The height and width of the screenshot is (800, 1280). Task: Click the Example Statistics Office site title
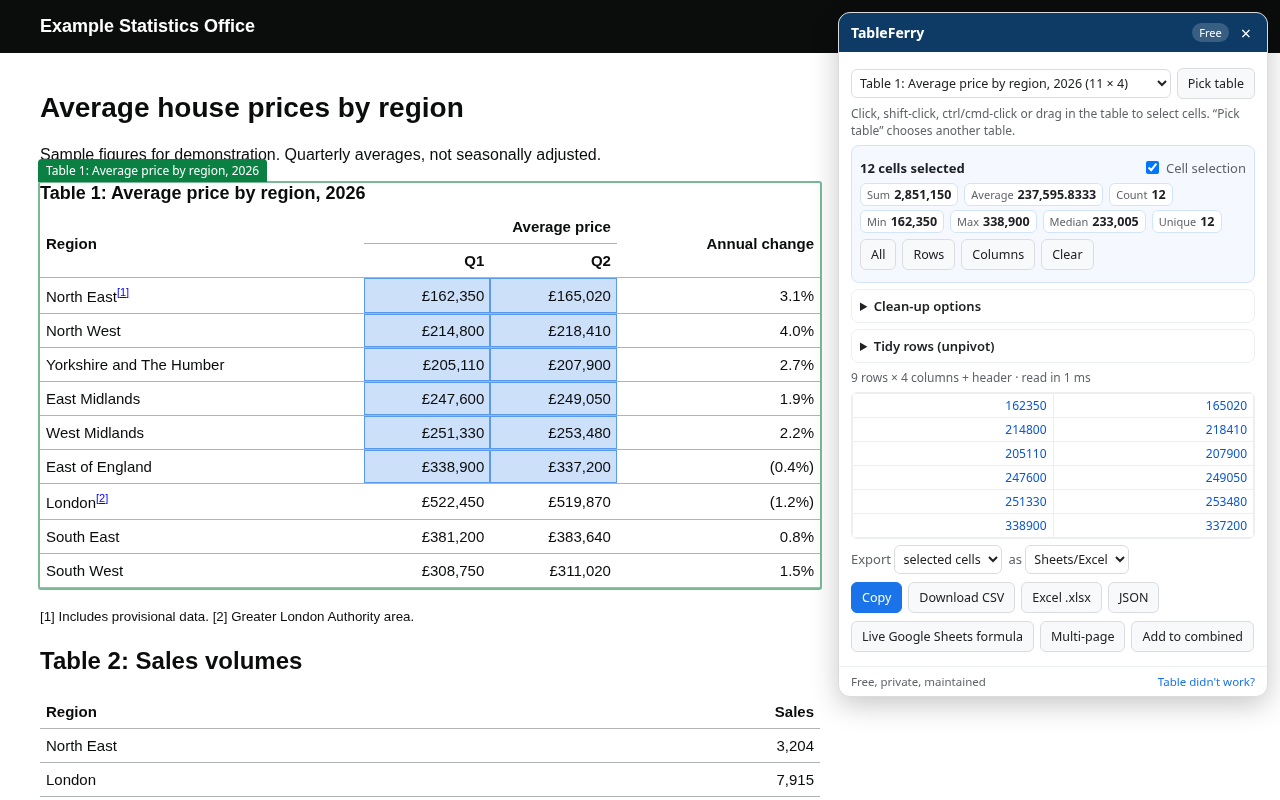tap(147, 26)
